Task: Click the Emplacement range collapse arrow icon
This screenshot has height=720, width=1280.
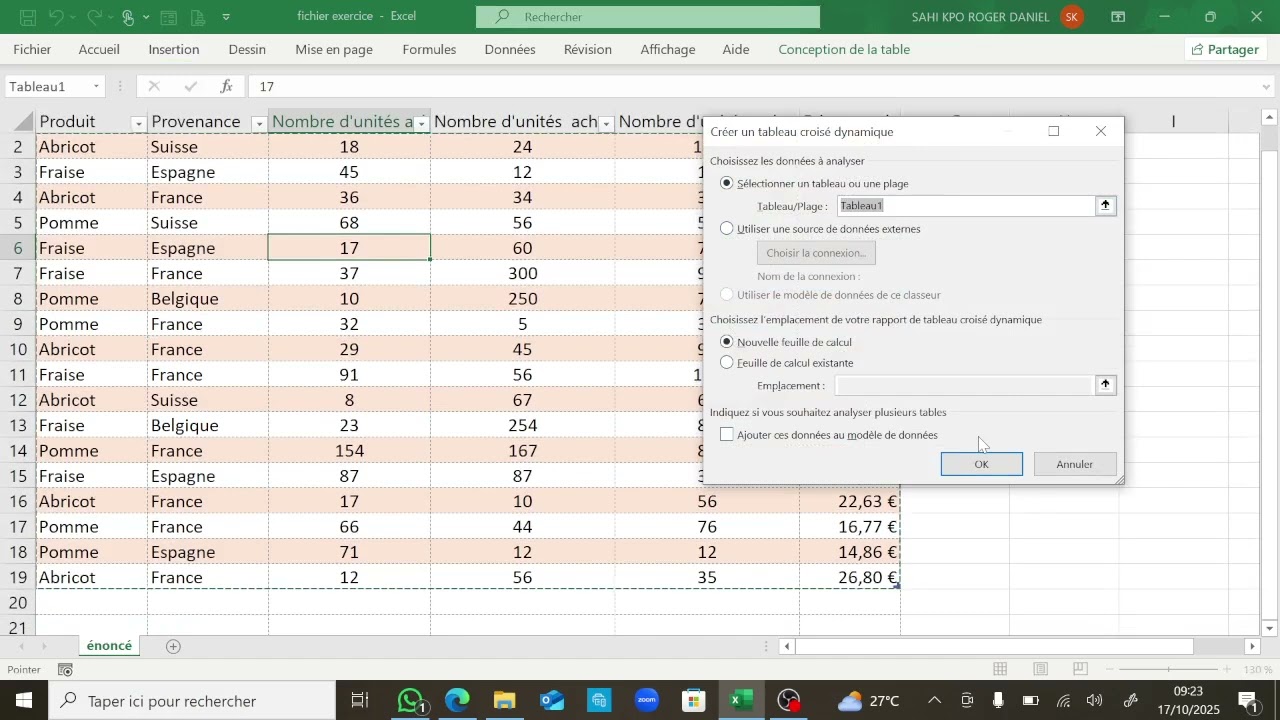Action: click(1106, 385)
